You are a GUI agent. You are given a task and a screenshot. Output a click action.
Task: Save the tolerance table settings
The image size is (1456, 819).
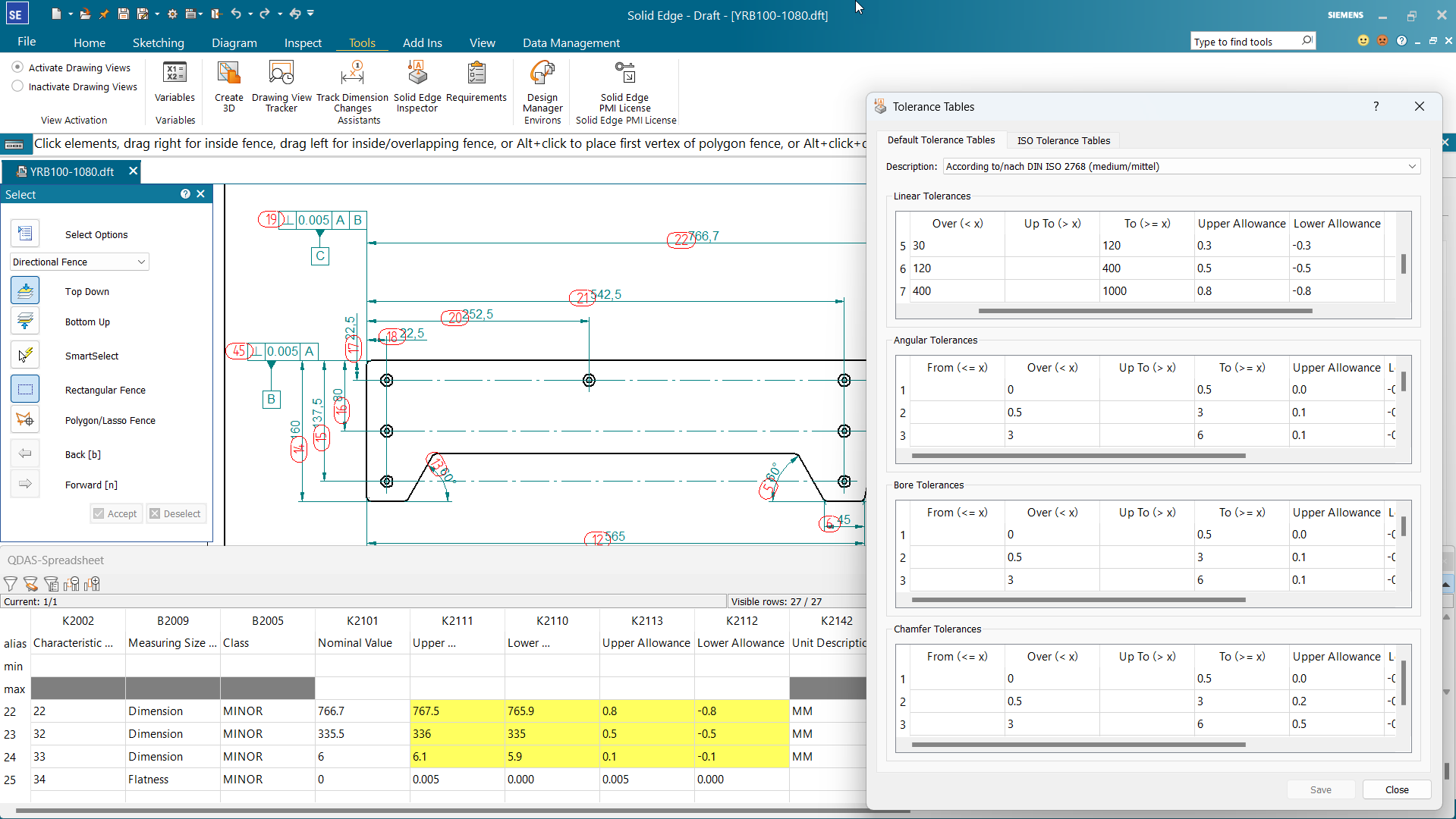click(x=1320, y=789)
